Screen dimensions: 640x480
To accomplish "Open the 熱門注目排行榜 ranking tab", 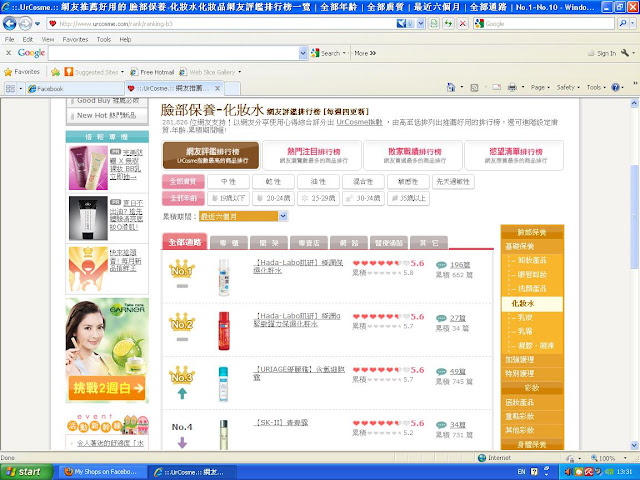I will [312, 155].
